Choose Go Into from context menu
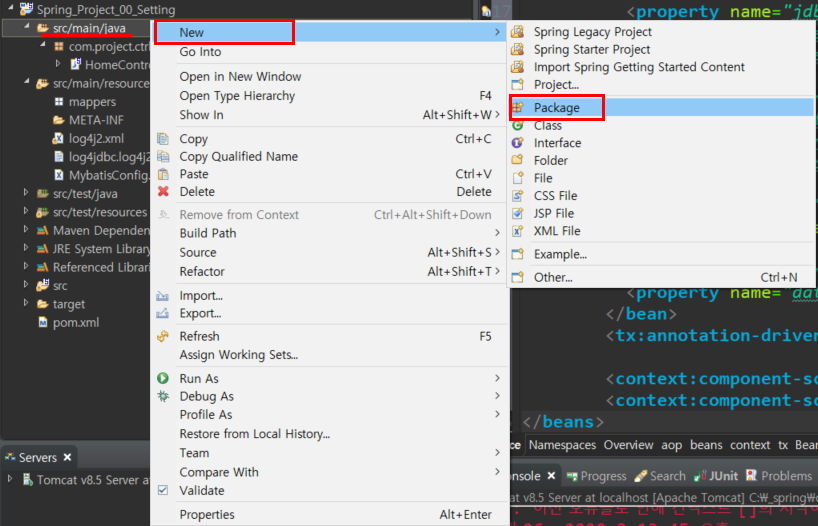 click(329, 52)
